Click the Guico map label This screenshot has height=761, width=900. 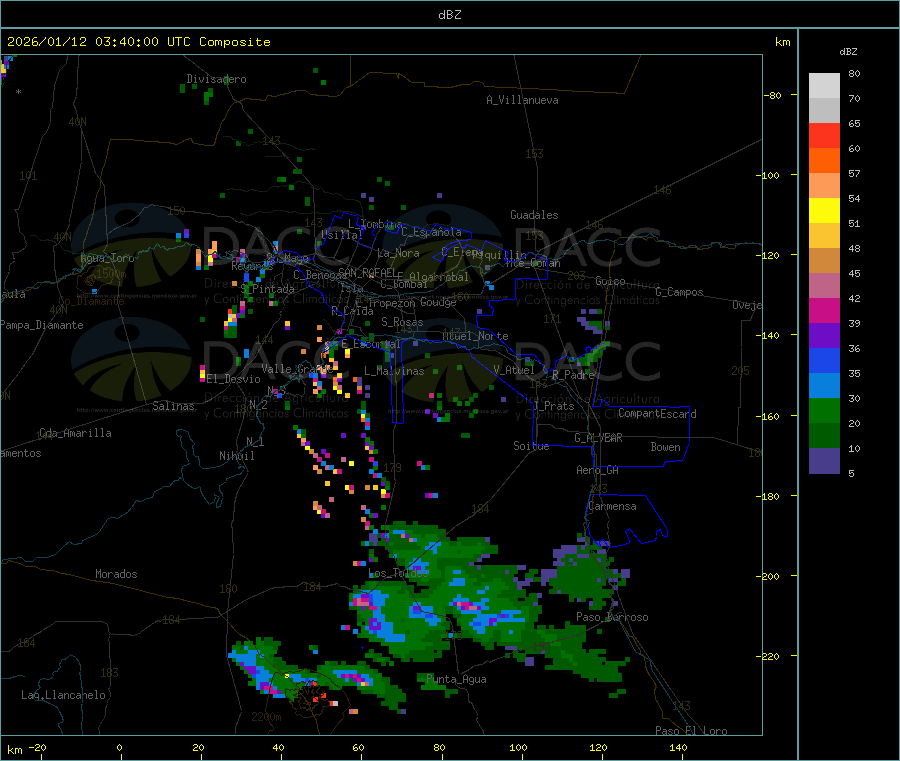click(x=610, y=281)
